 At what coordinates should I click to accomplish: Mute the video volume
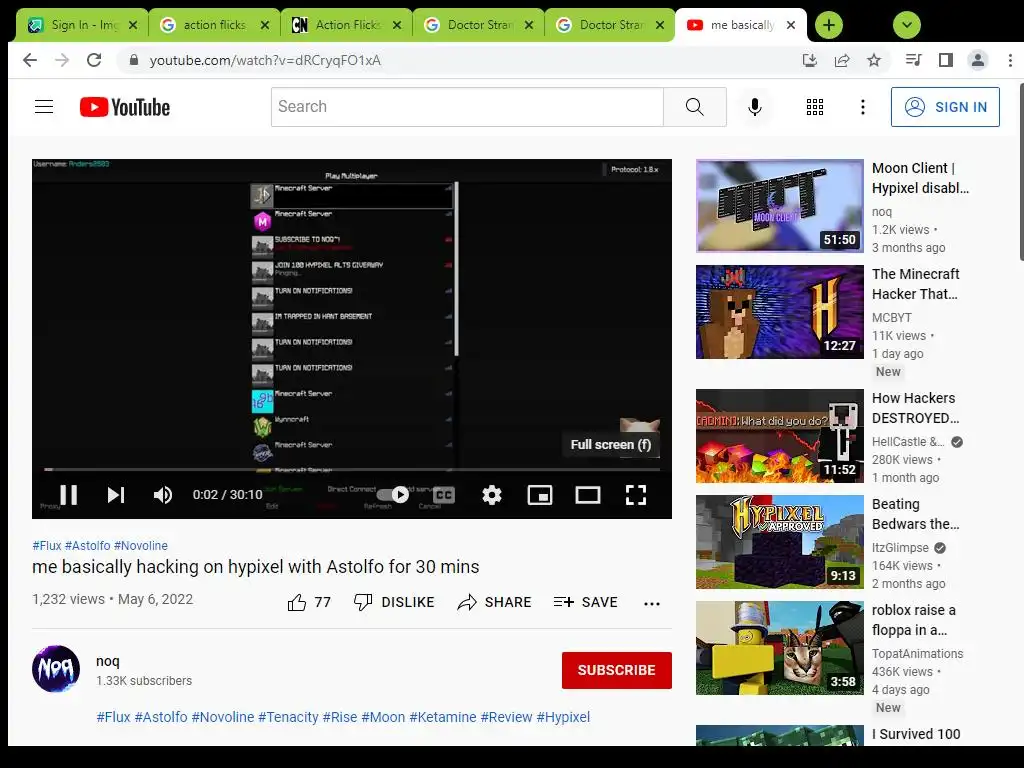pos(163,495)
